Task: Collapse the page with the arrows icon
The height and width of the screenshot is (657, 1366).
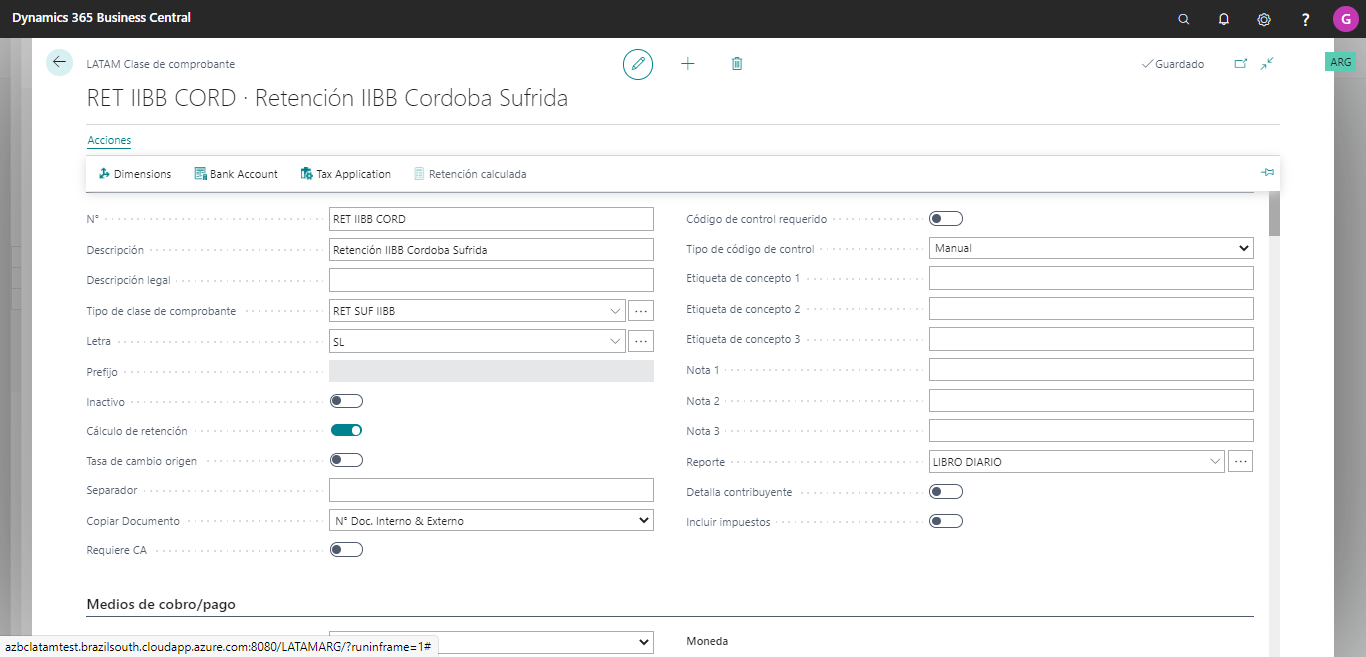Action: pos(1267,63)
